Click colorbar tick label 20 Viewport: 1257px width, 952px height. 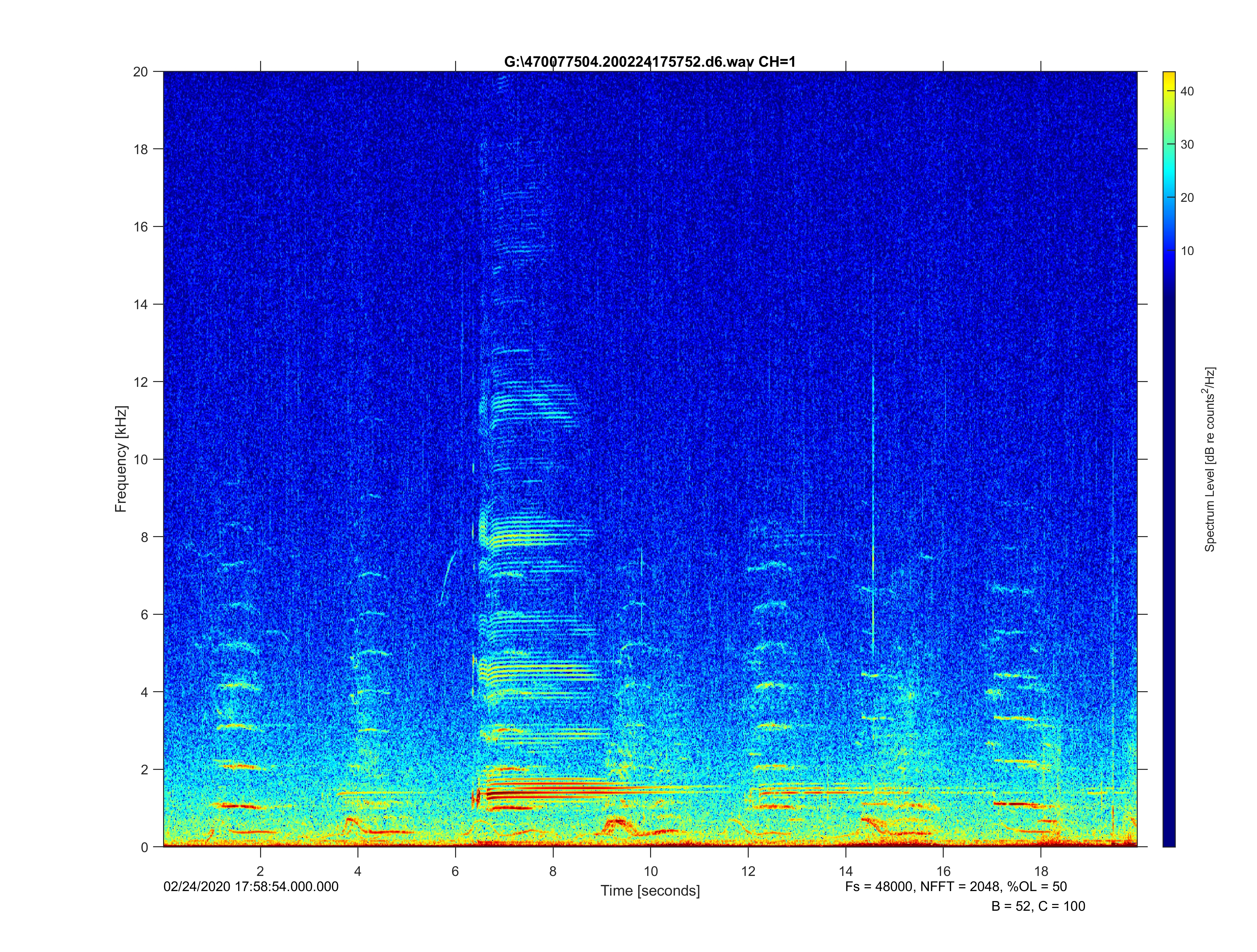pos(1187,198)
